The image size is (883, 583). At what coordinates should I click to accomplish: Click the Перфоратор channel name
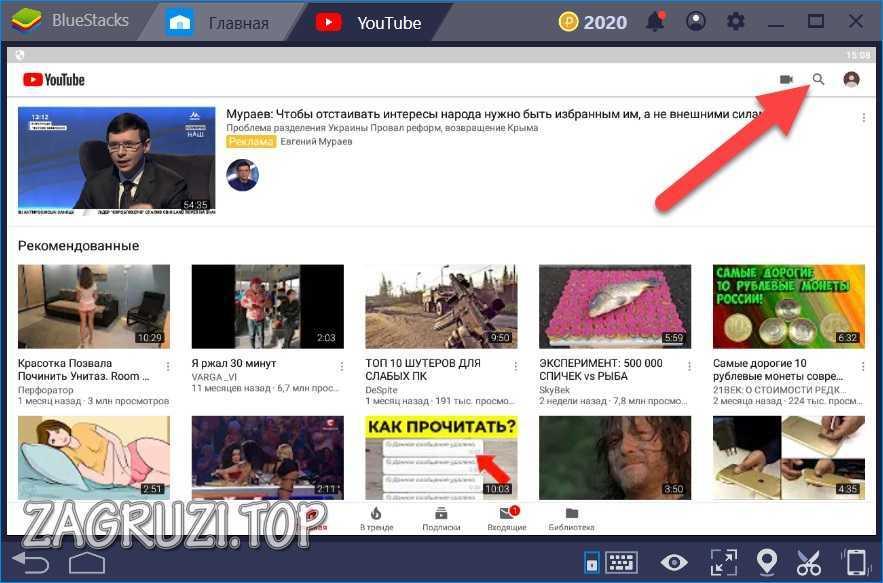(46, 390)
